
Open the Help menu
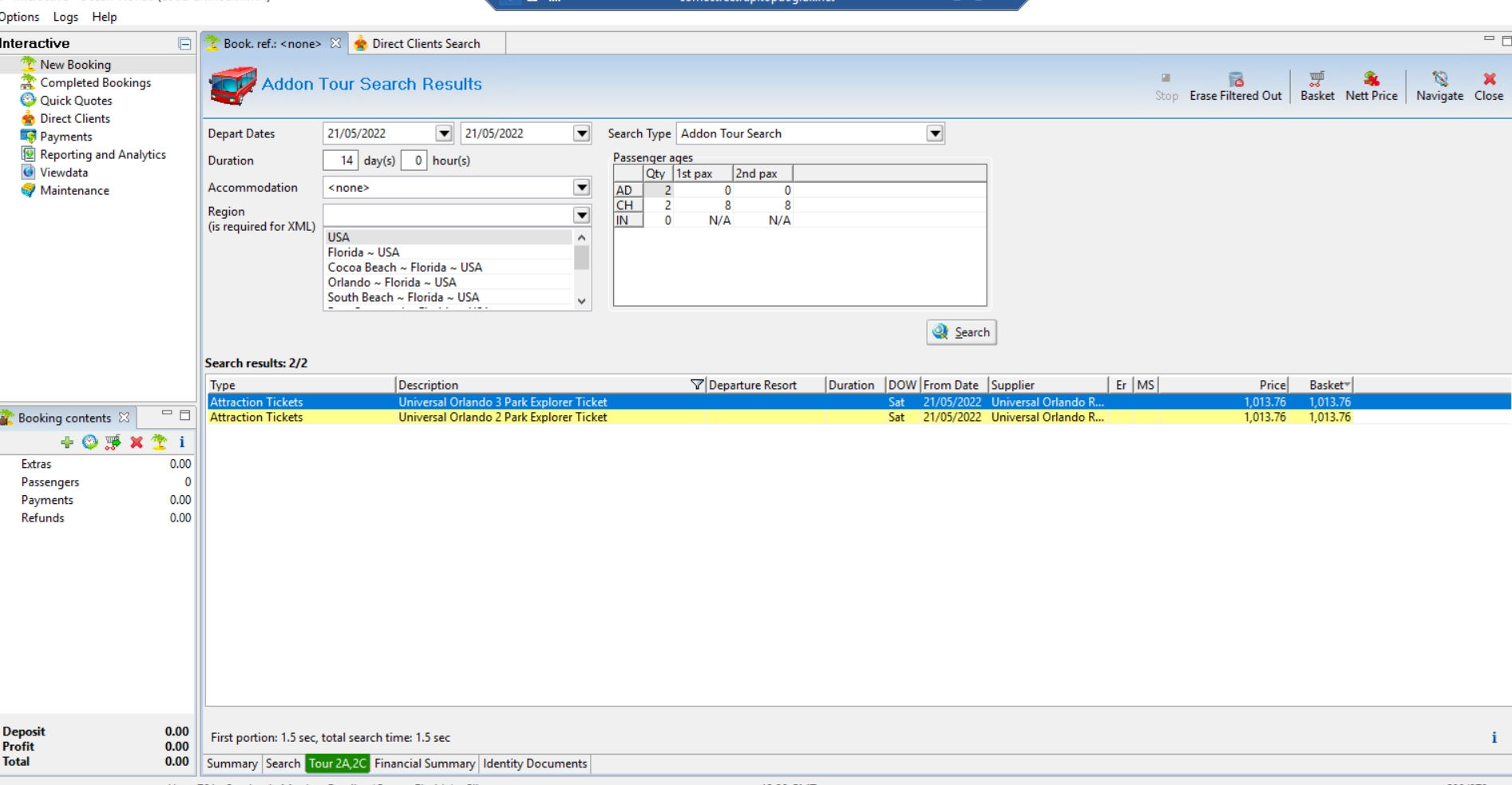pos(105,17)
